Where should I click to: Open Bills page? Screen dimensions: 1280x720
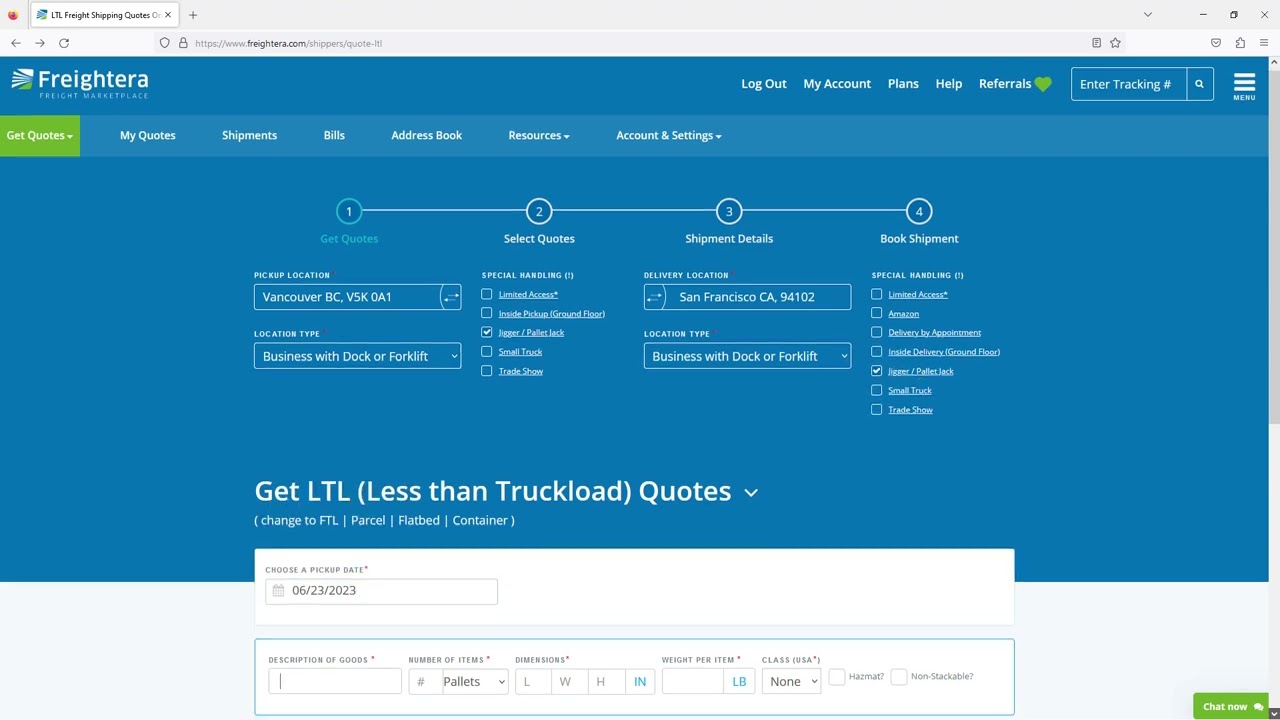(x=334, y=135)
